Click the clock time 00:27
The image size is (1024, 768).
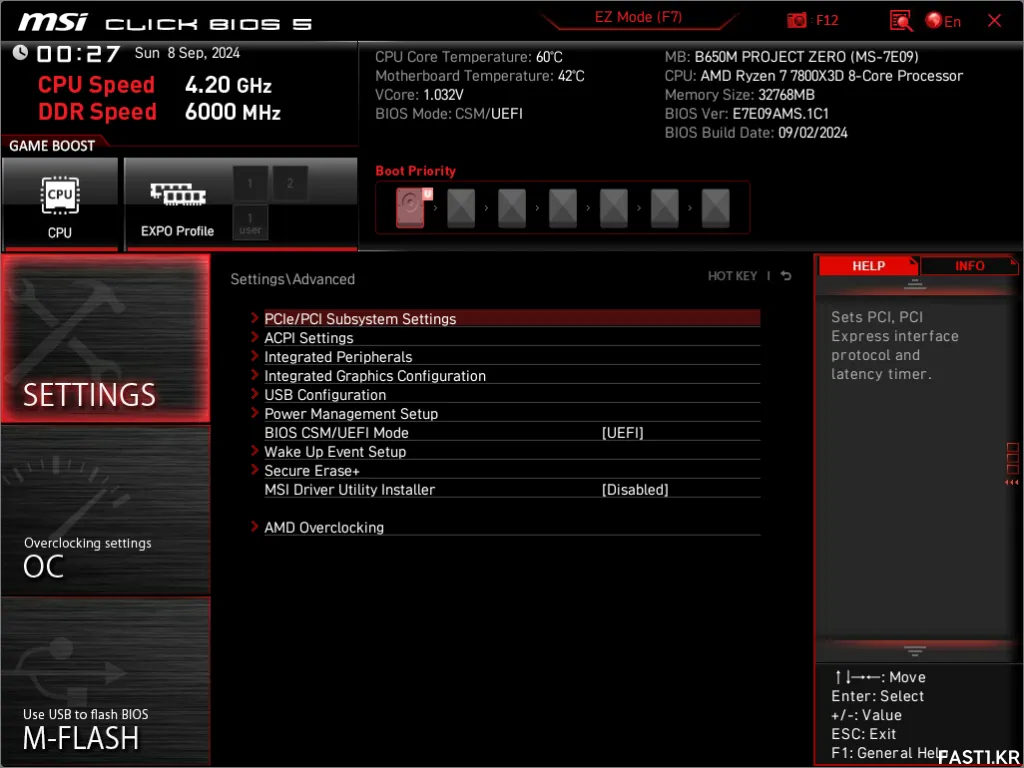coord(78,54)
